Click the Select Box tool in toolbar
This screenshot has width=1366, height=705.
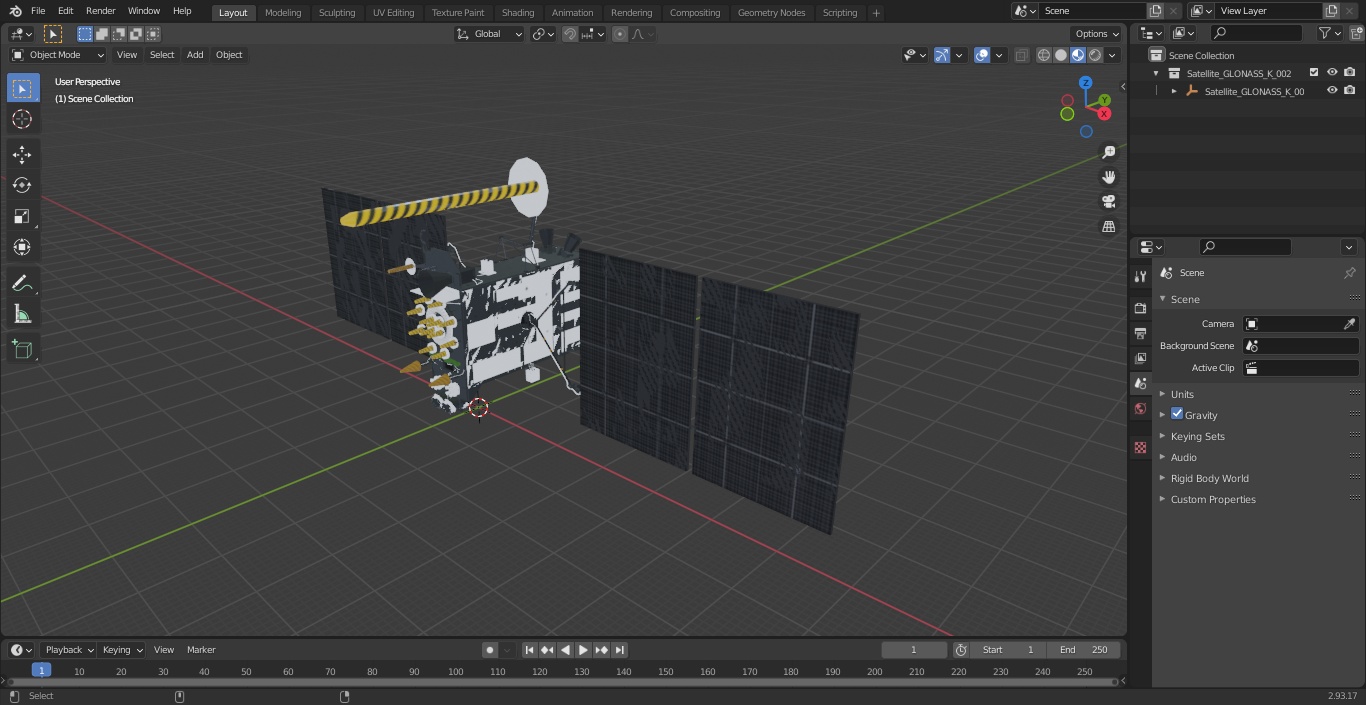[22, 88]
